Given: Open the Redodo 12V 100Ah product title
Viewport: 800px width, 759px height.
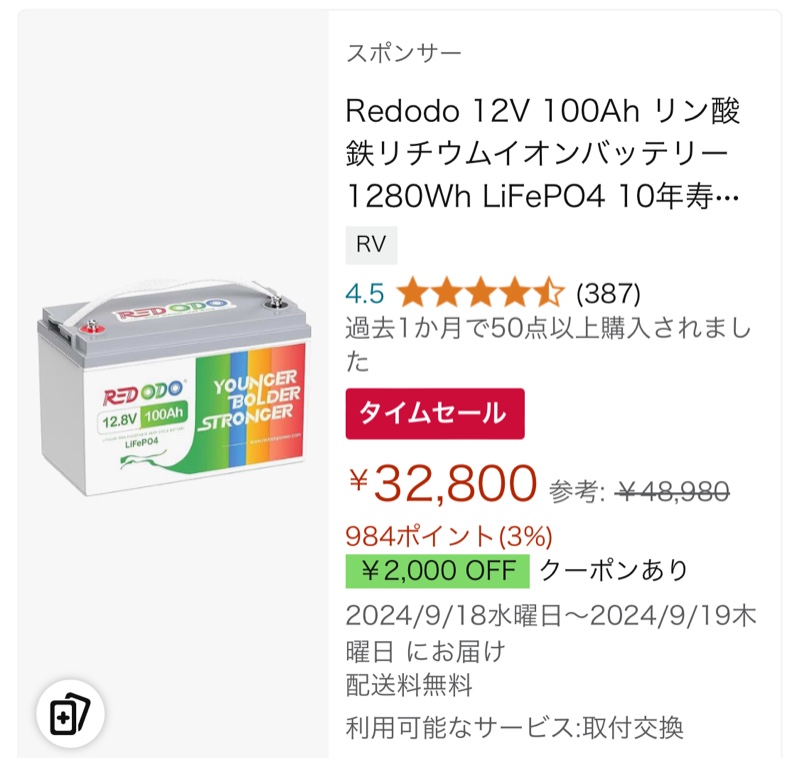Looking at the screenshot, I should (x=542, y=153).
